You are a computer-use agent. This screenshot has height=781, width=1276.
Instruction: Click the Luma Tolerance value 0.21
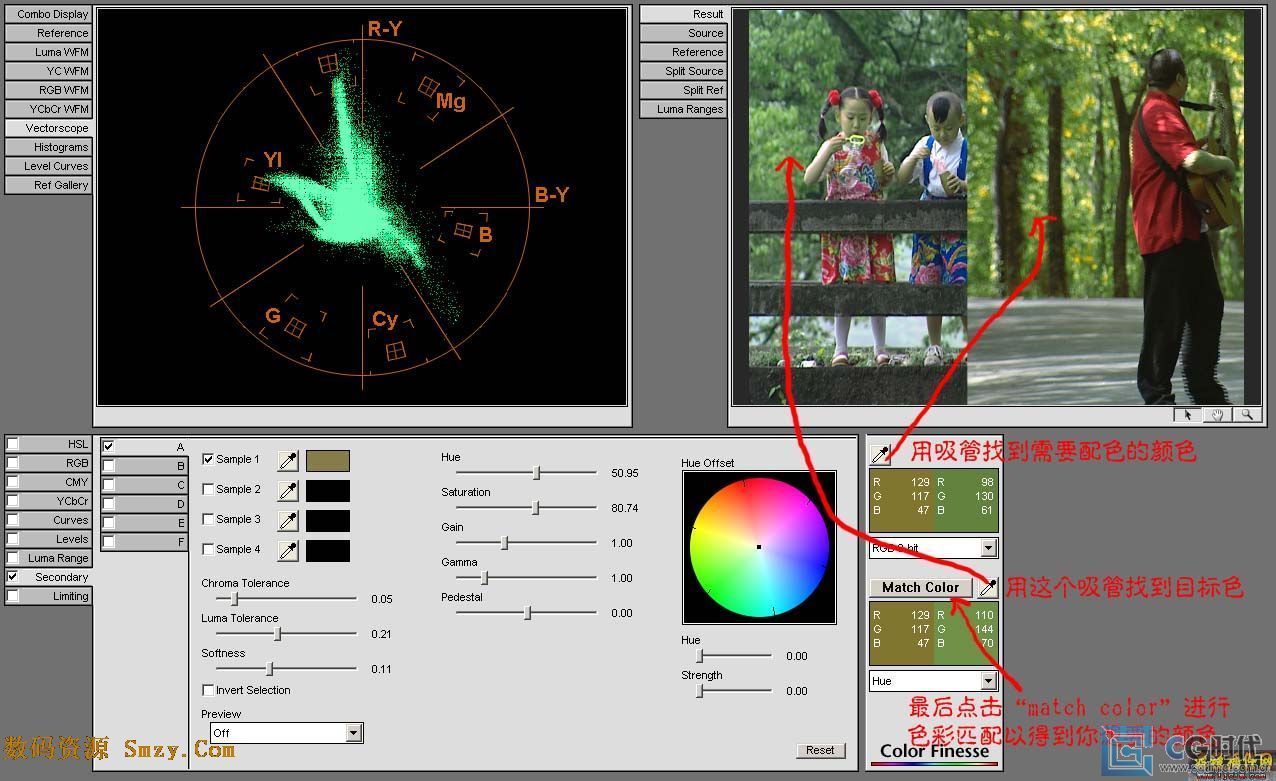[x=381, y=634]
